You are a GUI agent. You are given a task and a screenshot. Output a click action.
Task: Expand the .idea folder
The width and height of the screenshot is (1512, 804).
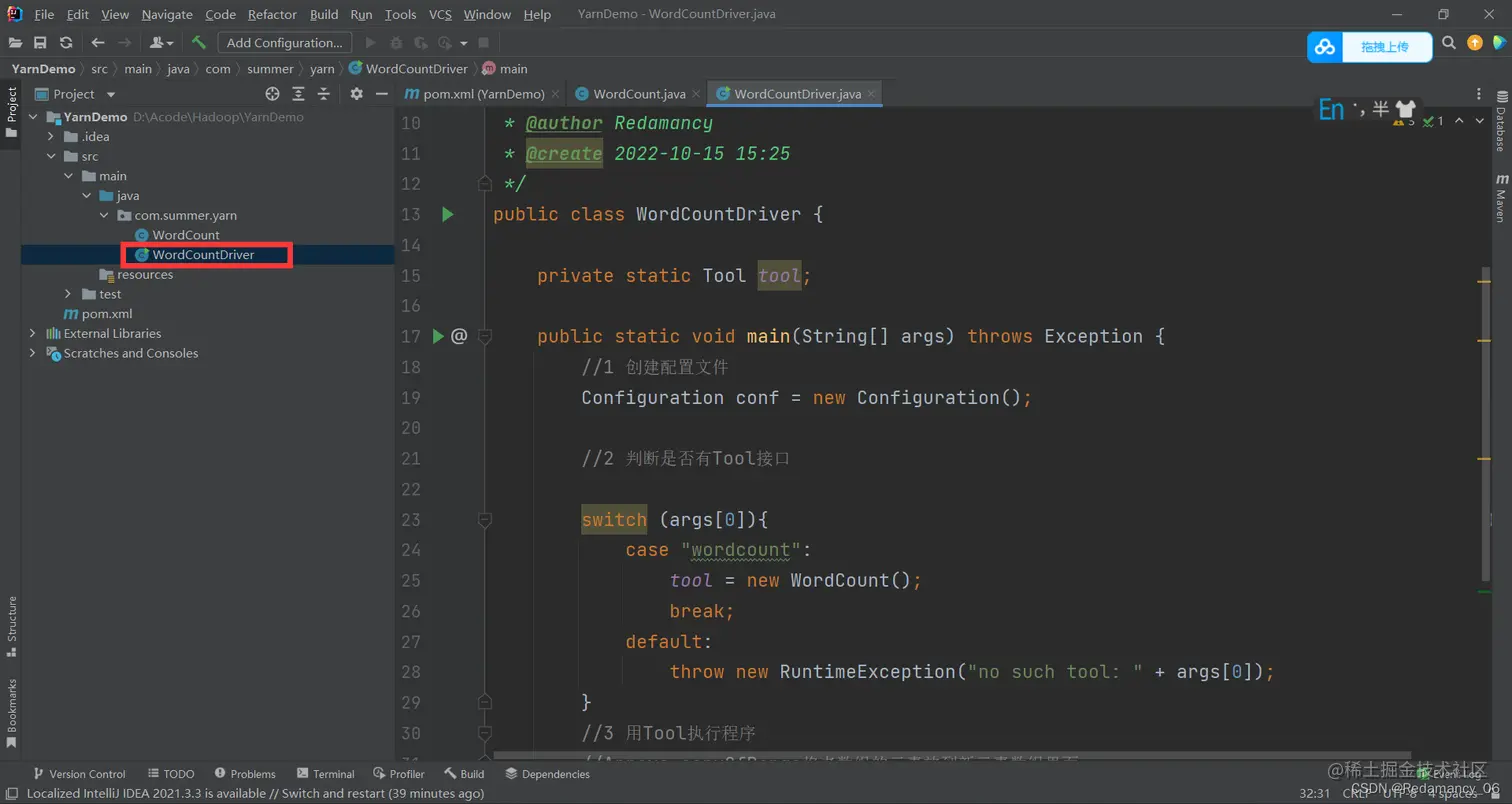pos(51,137)
